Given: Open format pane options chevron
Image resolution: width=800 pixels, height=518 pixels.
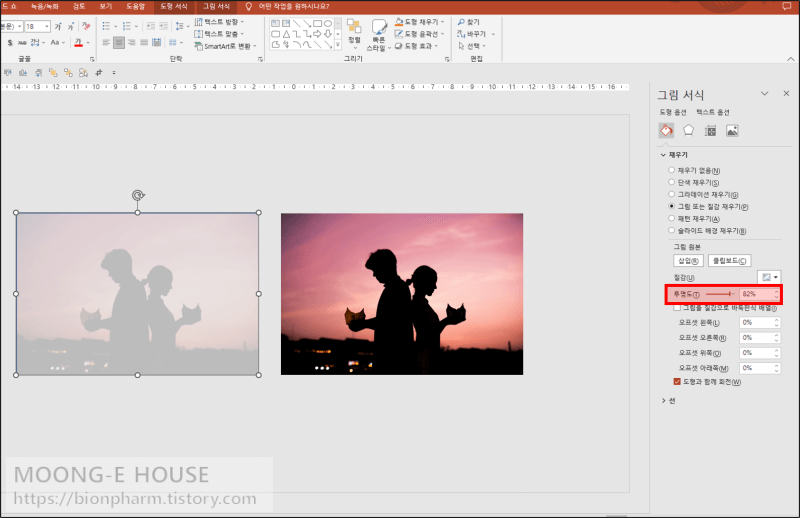Looking at the screenshot, I should (x=764, y=93).
